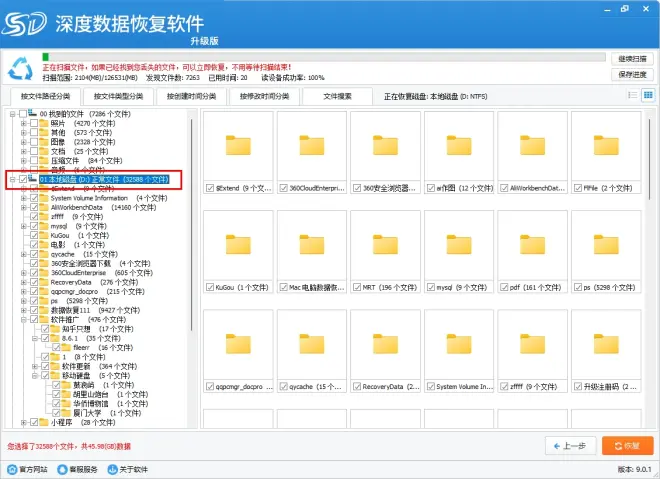Collapse the 00 找到的文件 root node
Screen dimensions: 660x479
tap(11, 114)
